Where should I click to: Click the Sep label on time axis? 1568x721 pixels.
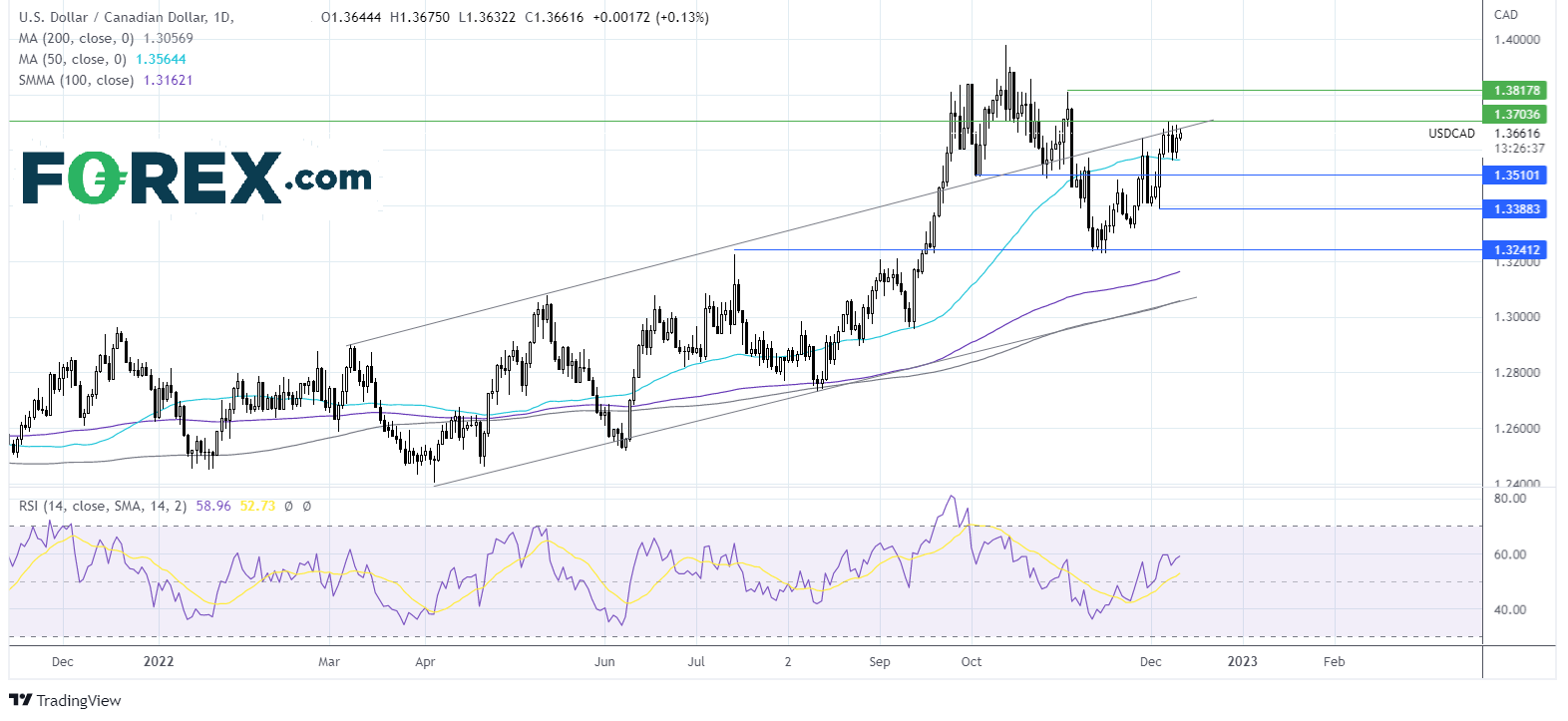(x=879, y=661)
